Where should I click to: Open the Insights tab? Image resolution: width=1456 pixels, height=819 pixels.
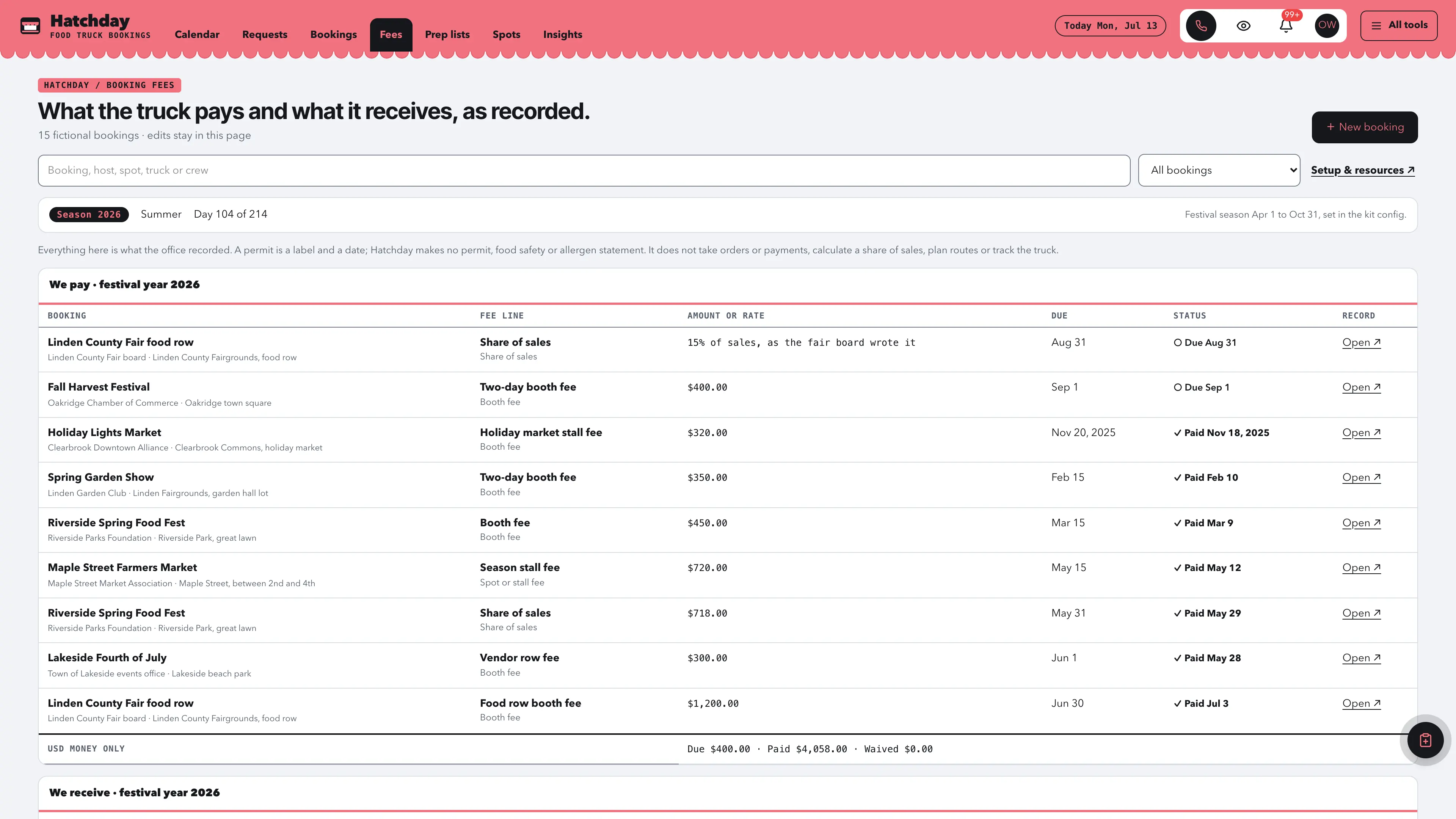pos(562,35)
